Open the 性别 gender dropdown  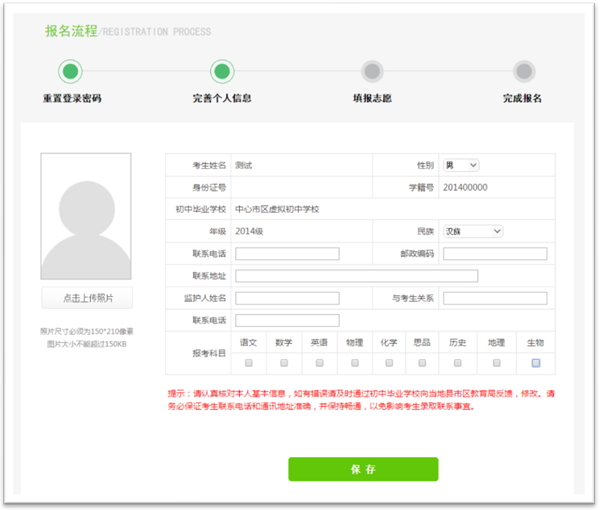click(x=461, y=165)
